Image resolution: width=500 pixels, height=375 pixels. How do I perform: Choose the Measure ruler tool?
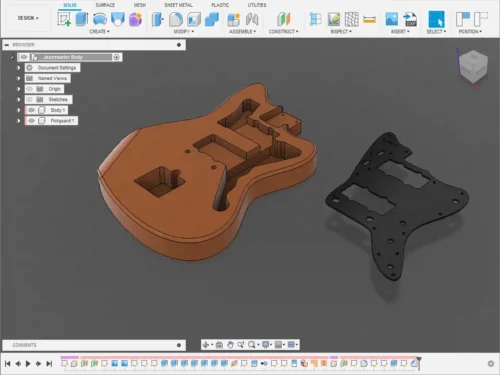(x=369, y=20)
